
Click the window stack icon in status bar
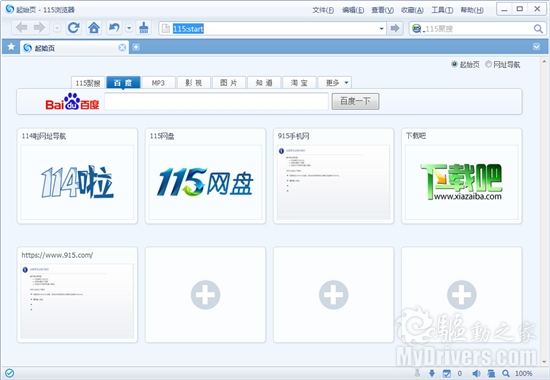coord(491,373)
